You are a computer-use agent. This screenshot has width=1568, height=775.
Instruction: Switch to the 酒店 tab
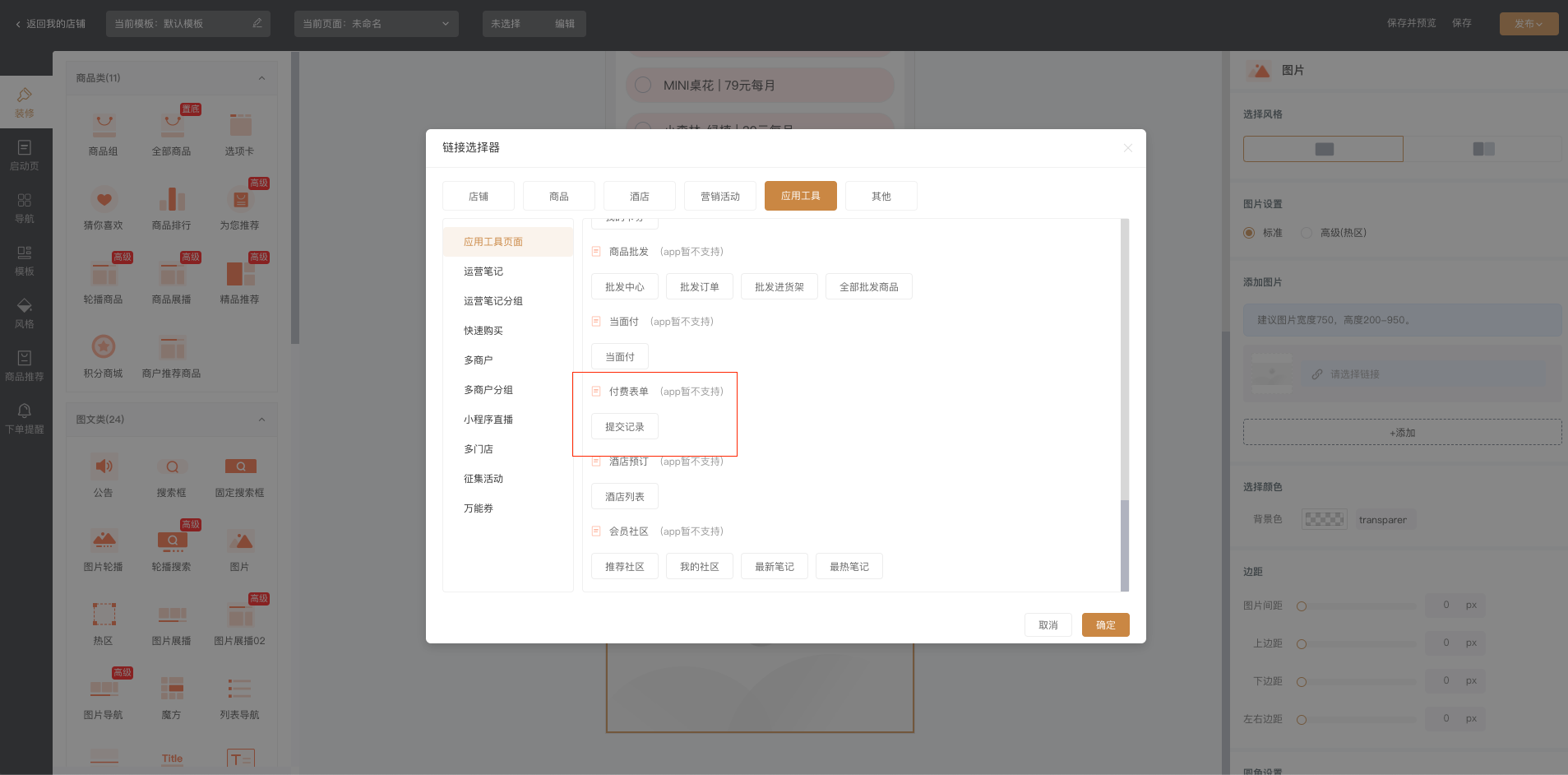click(640, 196)
